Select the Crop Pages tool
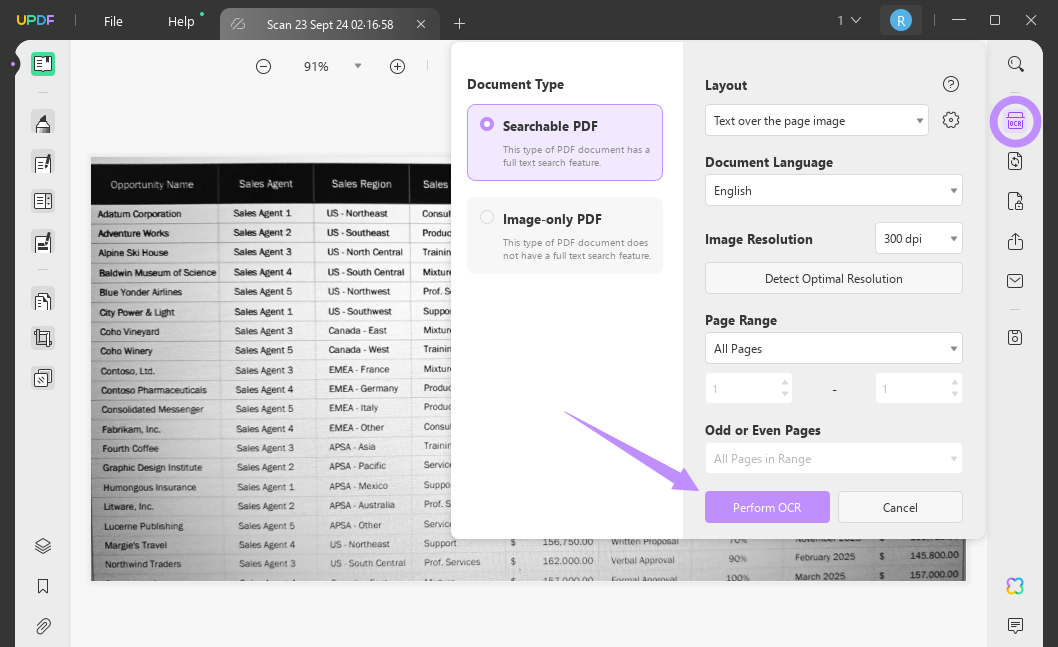 (x=42, y=337)
